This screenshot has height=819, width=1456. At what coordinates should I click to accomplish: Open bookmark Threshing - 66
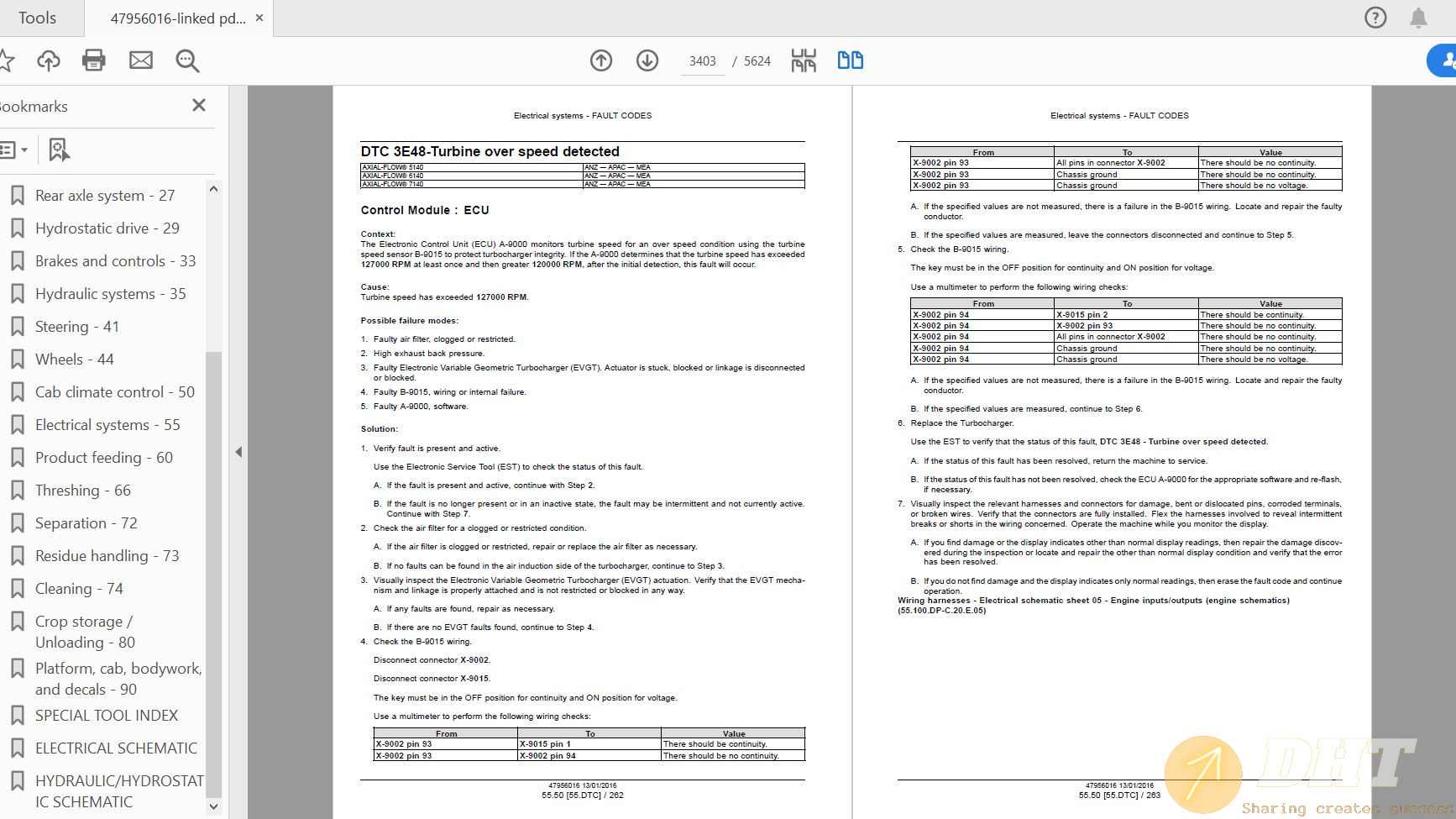coord(83,491)
